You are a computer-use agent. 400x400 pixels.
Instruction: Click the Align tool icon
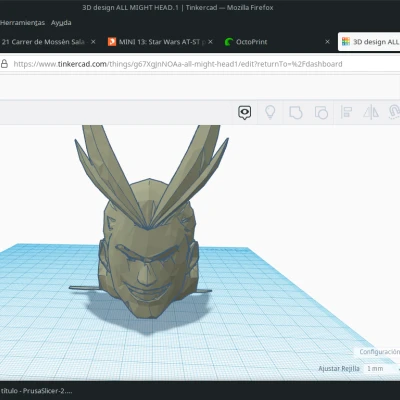click(346, 112)
